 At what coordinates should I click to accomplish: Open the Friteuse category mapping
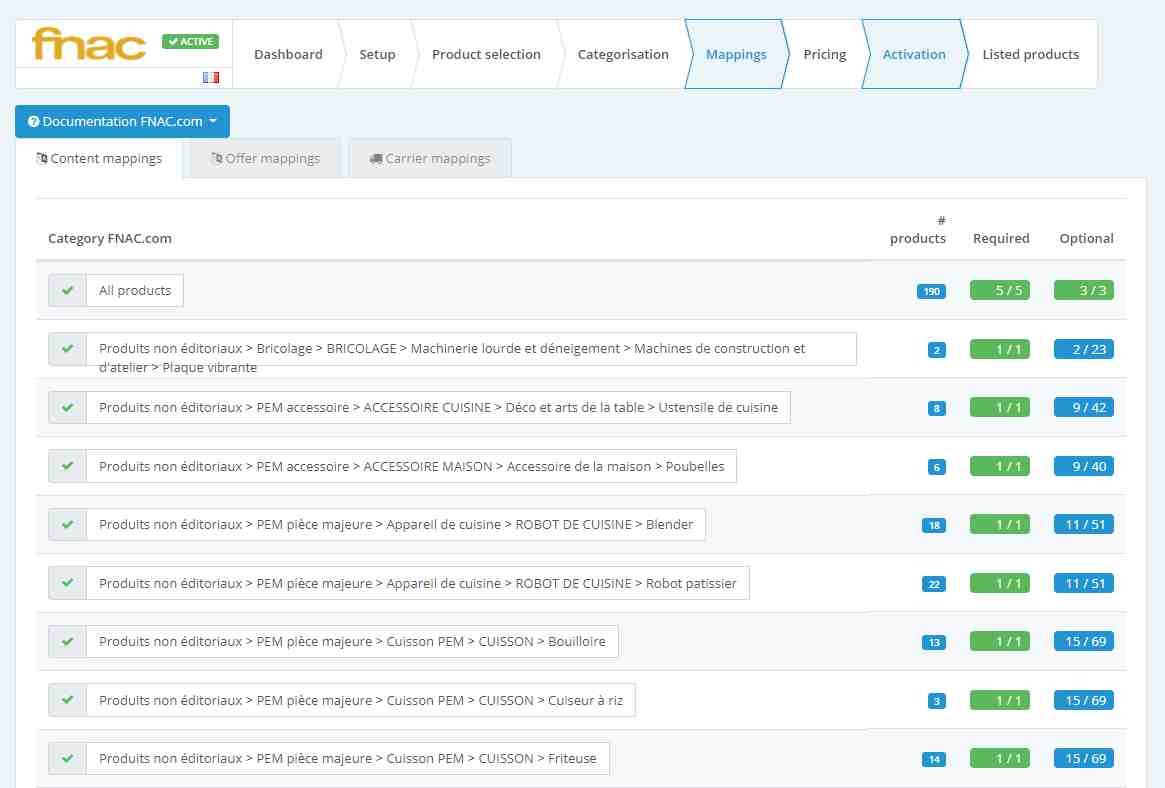348,758
